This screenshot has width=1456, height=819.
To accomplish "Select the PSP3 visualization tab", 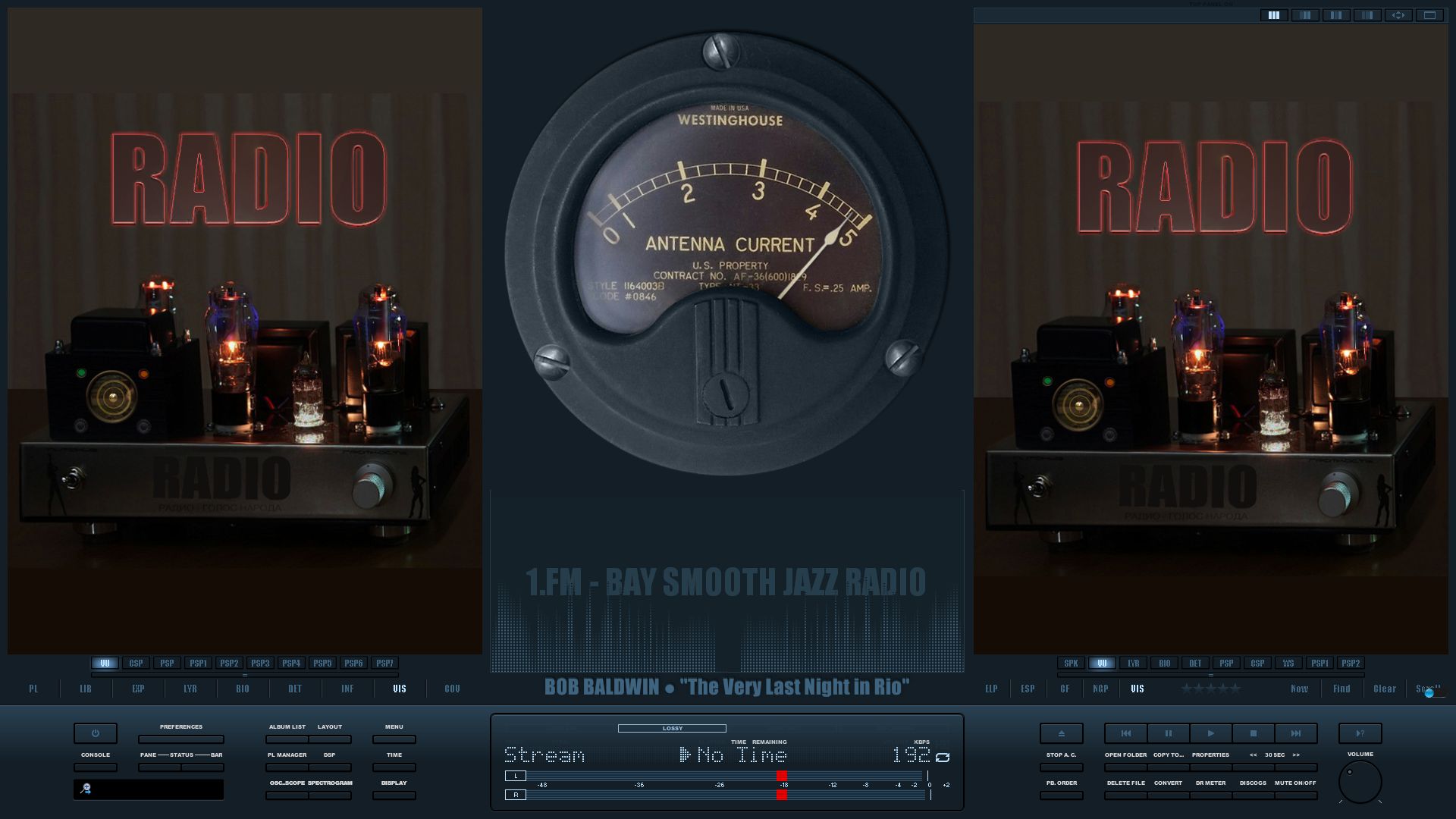I will pos(260,663).
